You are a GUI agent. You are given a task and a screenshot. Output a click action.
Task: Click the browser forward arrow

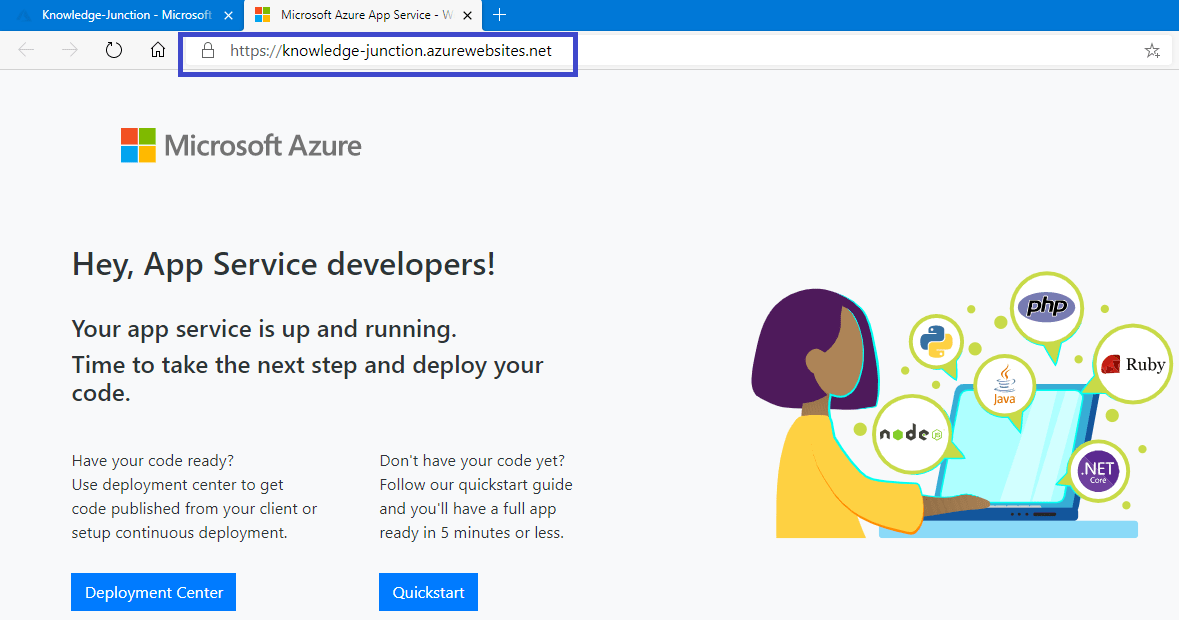click(x=70, y=50)
